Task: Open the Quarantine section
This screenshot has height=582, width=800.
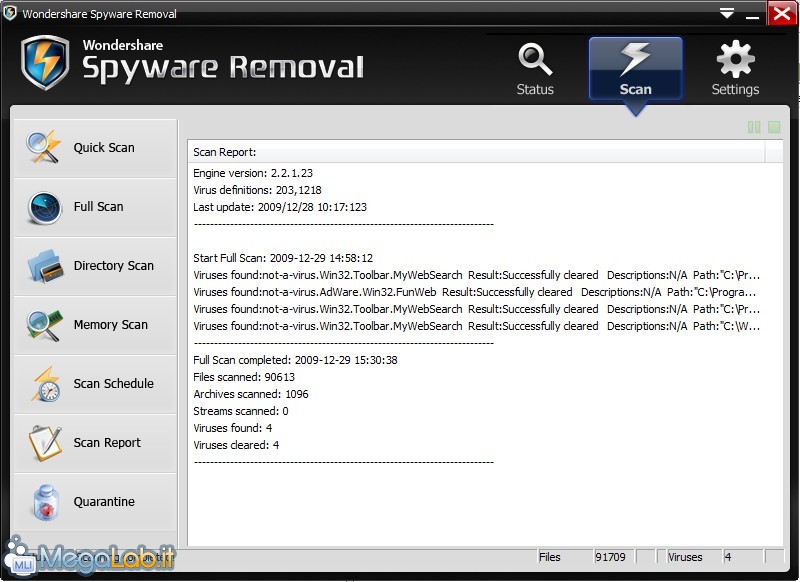Action: (x=95, y=502)
